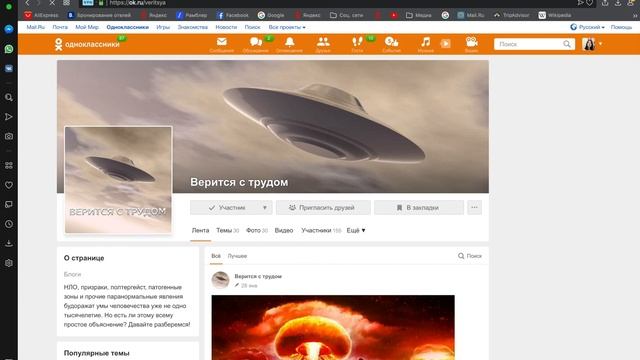Screen dimensions: 640x360
Task: Open history clock icon in sidebar
Action: [9, 224]
